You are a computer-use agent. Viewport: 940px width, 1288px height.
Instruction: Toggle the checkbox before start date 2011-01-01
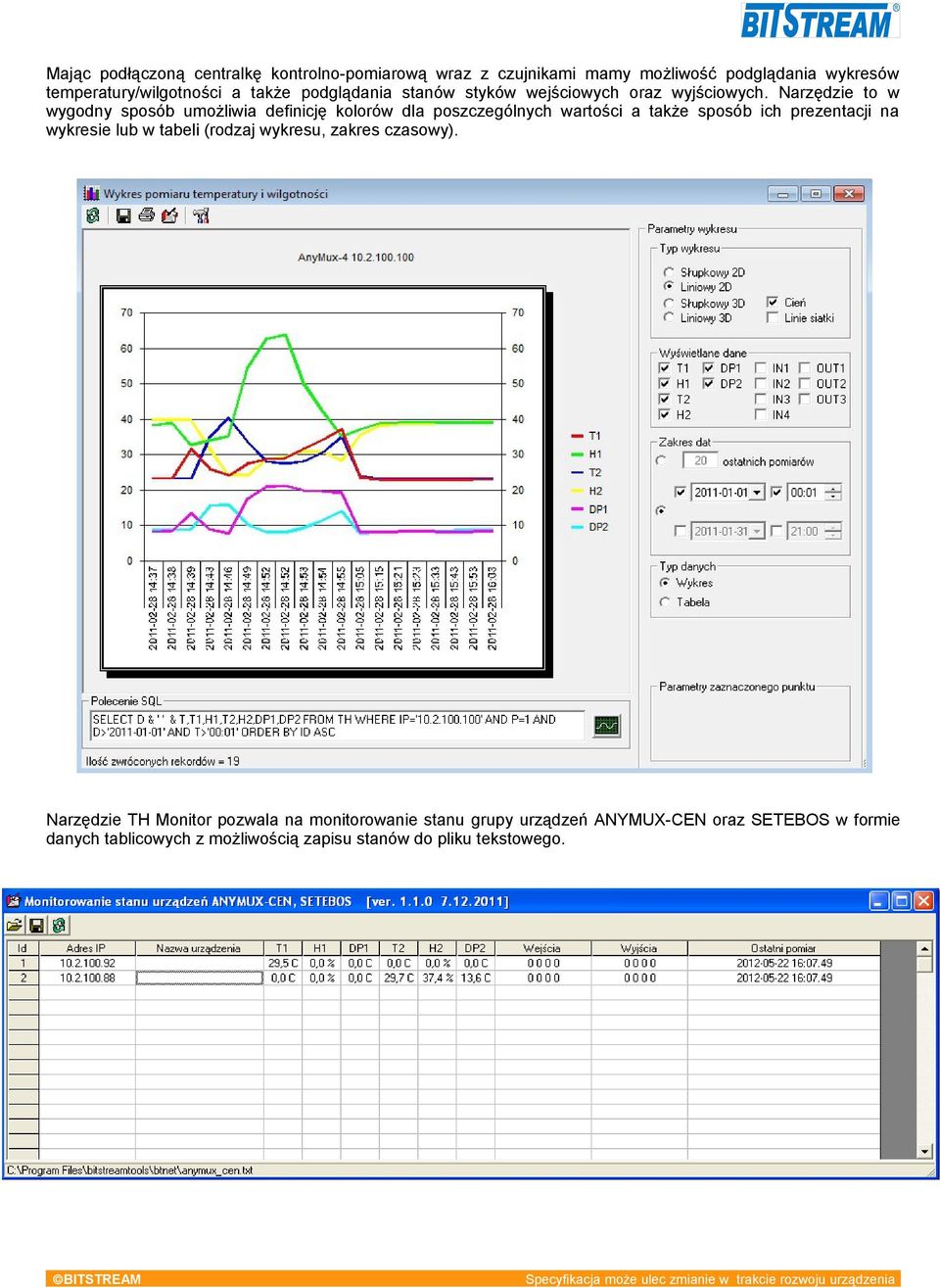pyautogui.click(x=681, y=493)
